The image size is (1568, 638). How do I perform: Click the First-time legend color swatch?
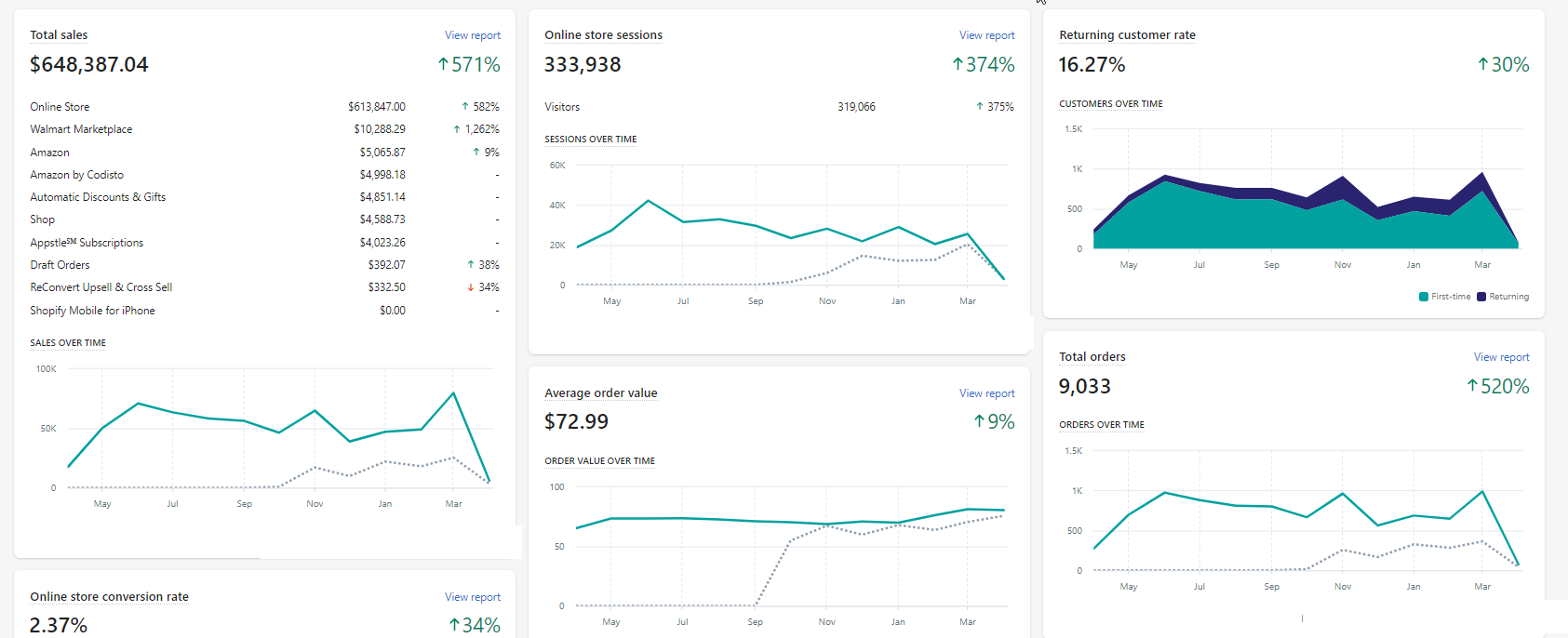(1424, 297)
